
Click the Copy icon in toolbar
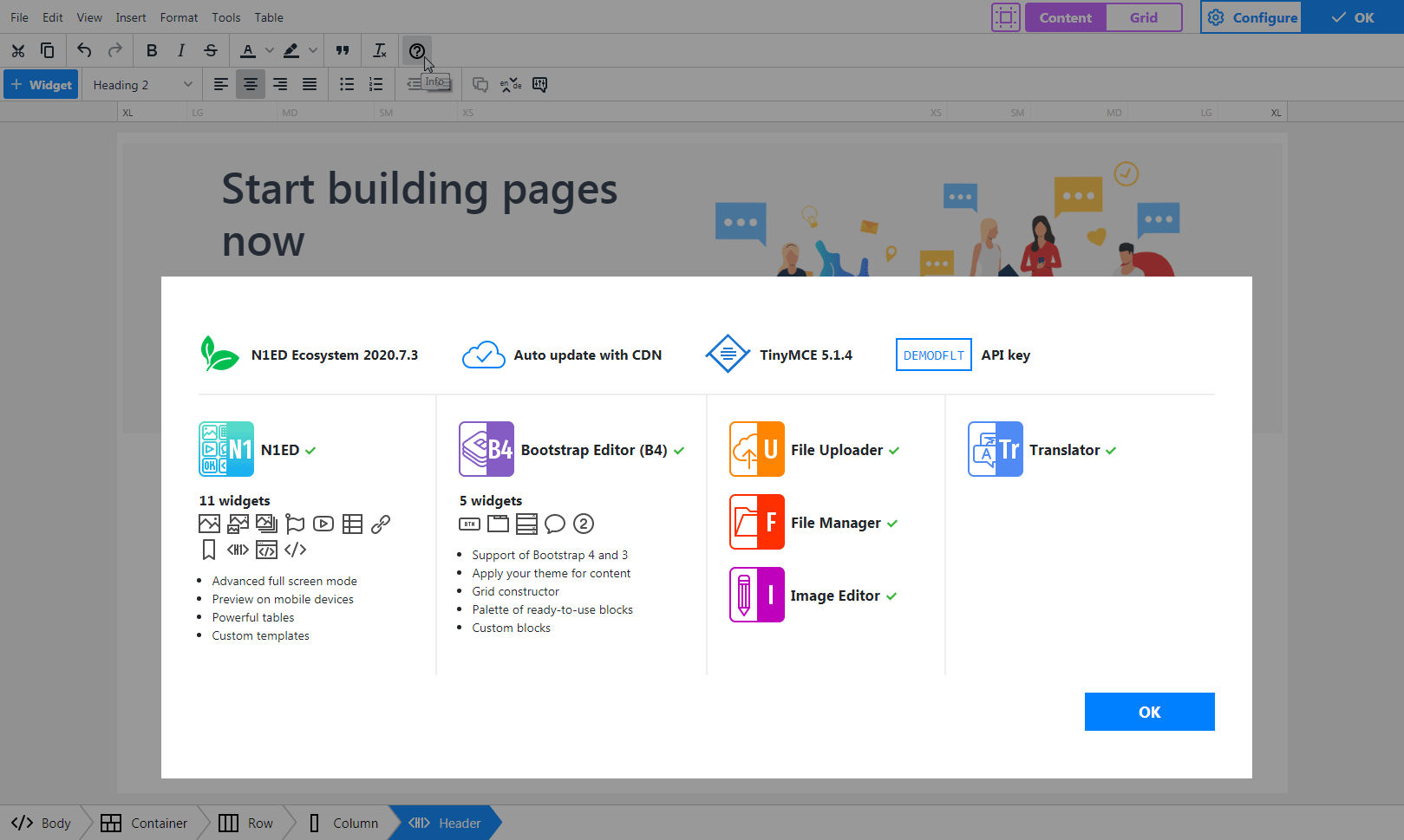(x=48, y=50)
